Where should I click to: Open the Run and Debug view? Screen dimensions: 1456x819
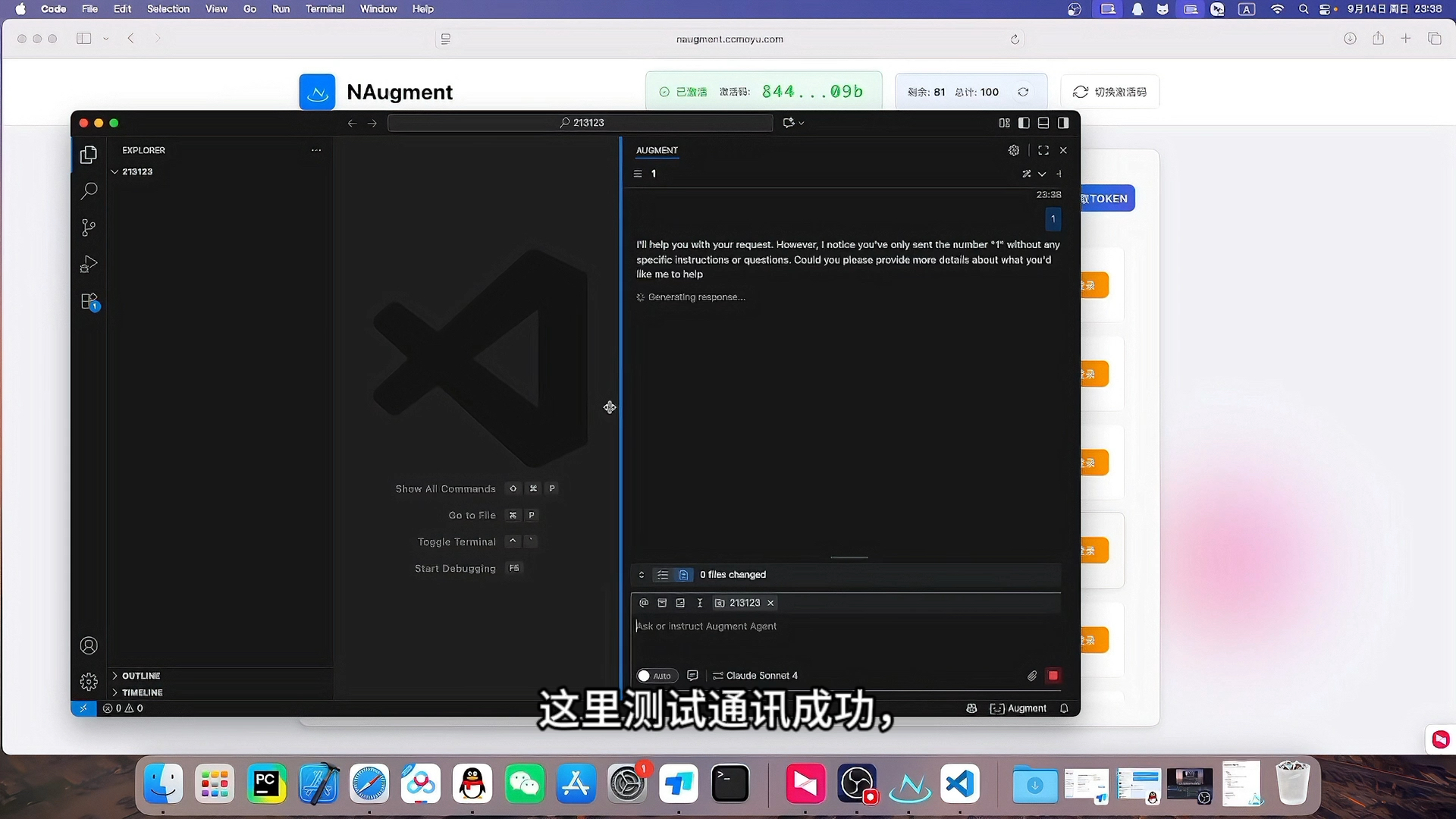pos(89,265)
